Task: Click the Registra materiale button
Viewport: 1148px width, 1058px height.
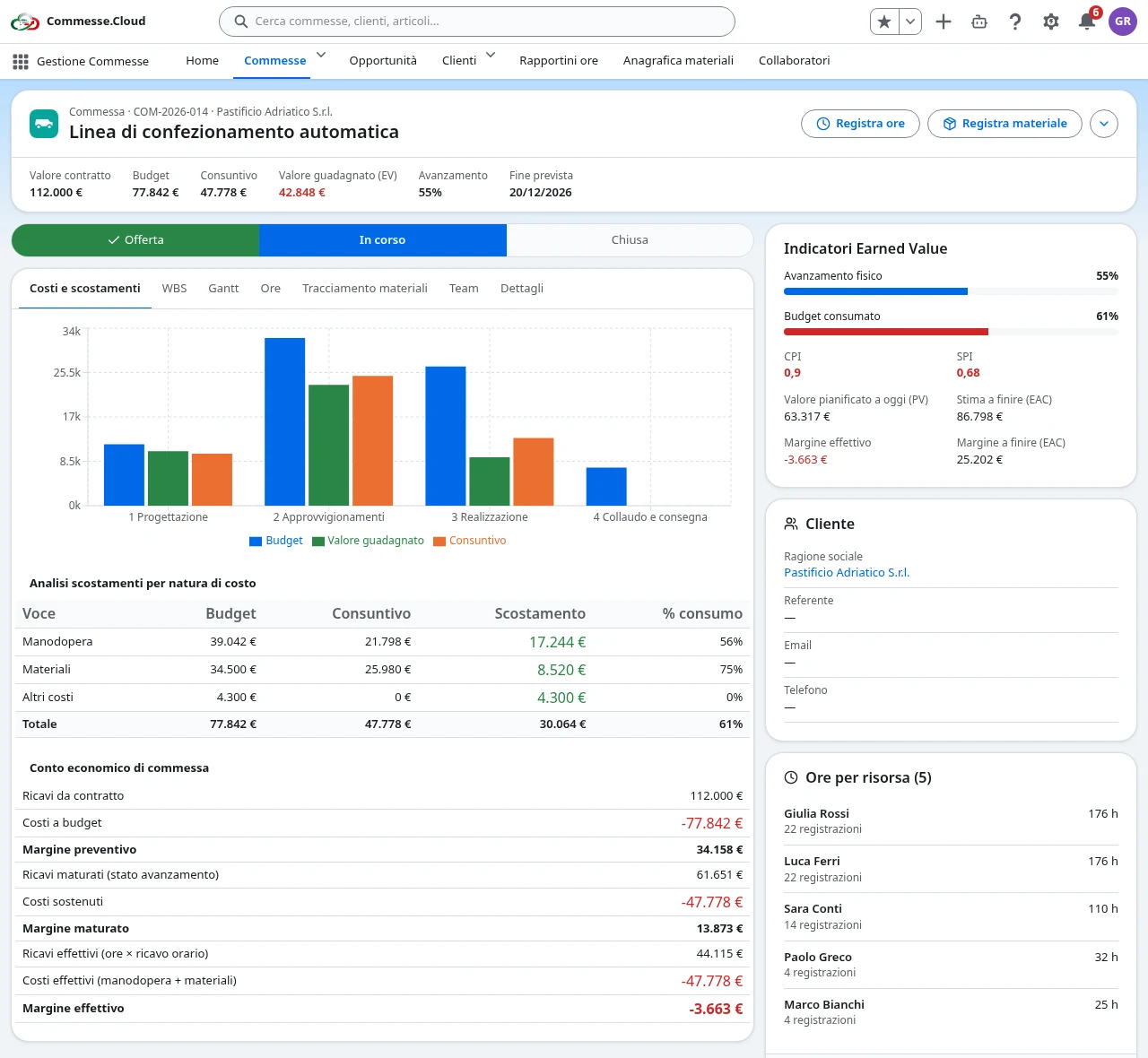Action: click(x=1004, y=124)
